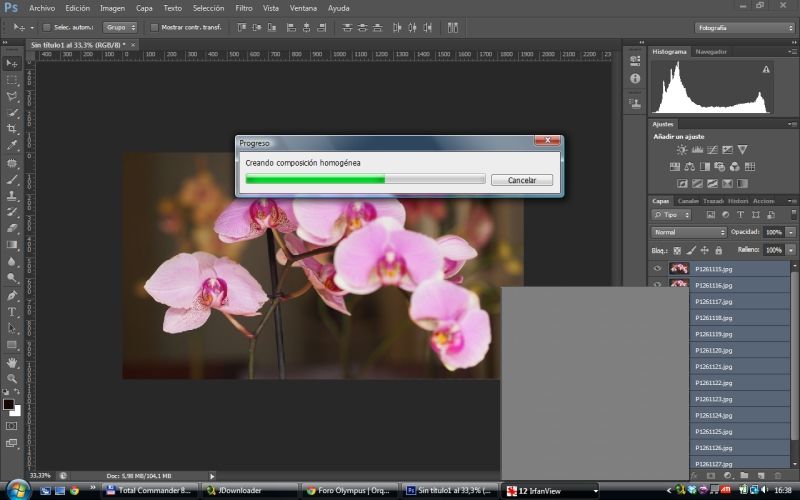Screen dimensions: 800x500
Task: Open the Tipo layer filter dropdown
Action: click(671, 215)
